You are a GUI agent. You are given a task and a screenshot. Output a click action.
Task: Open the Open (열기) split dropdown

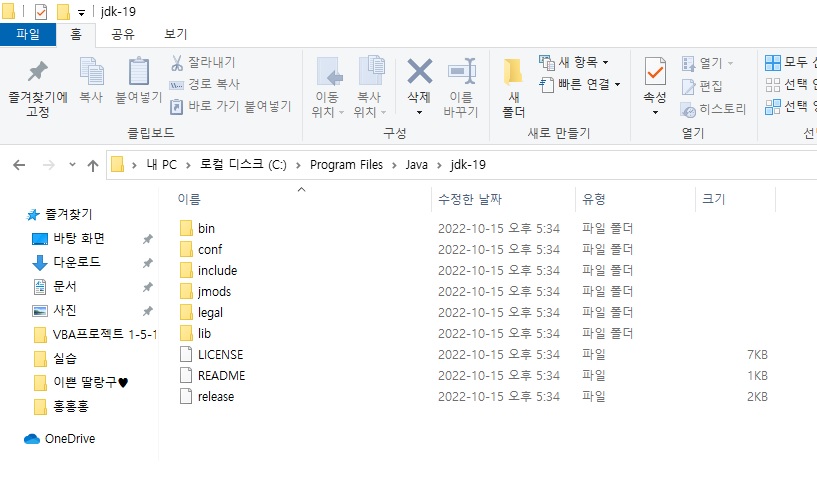pos(731,63)
